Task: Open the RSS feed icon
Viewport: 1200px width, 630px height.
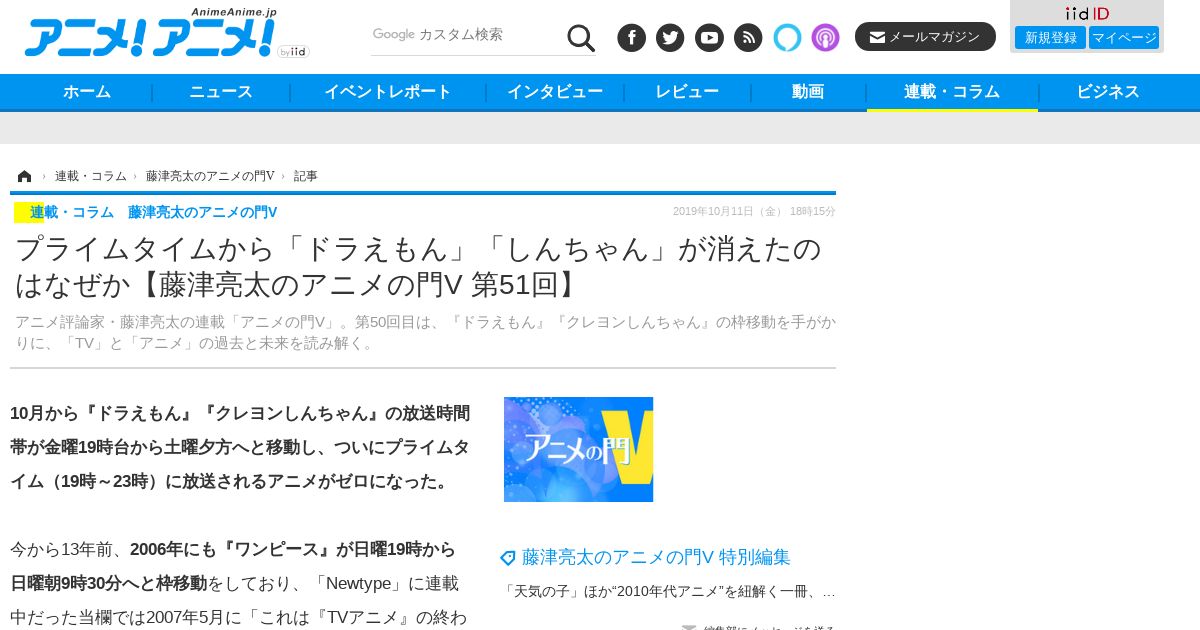Action: 748,38
